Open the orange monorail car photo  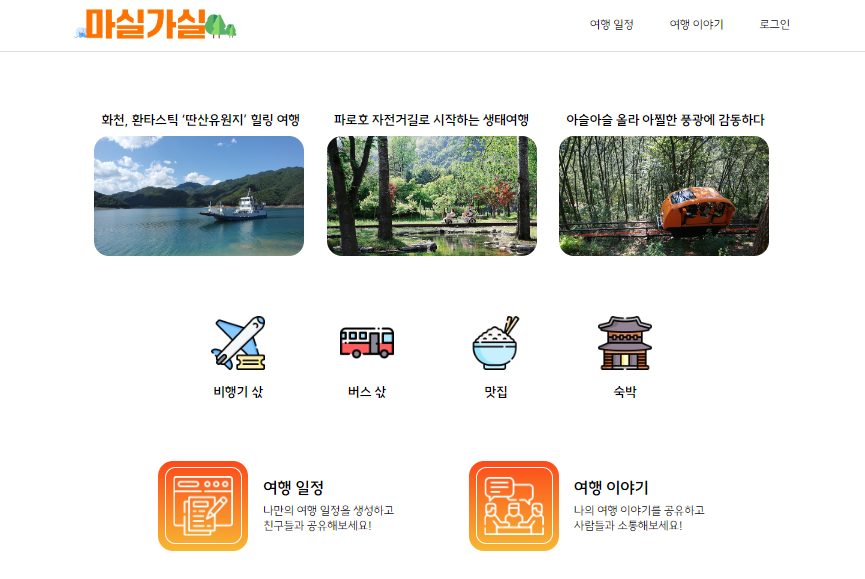coord(664,196)
